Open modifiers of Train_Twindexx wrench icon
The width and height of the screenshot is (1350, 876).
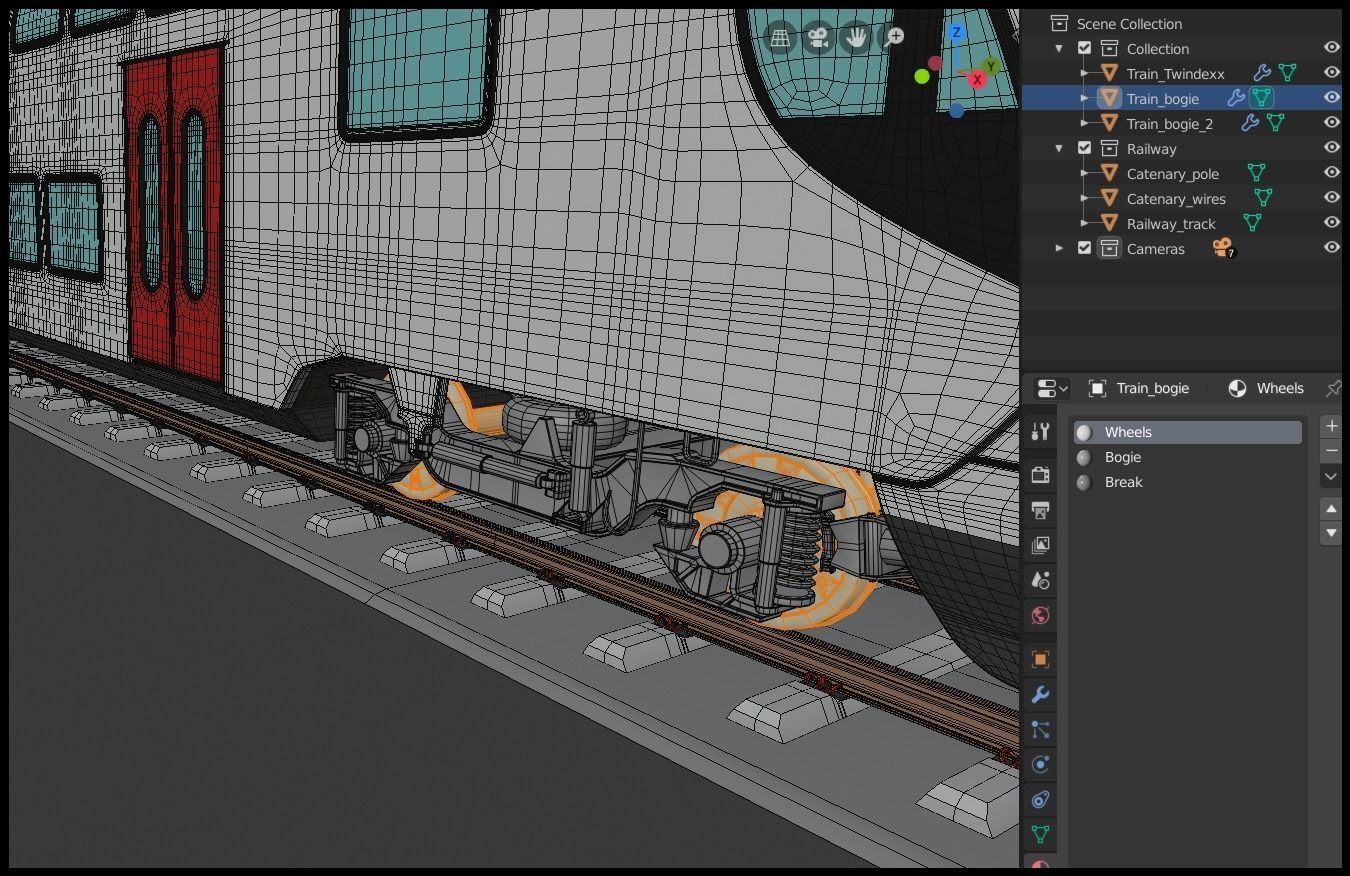tap(1261, 73)
